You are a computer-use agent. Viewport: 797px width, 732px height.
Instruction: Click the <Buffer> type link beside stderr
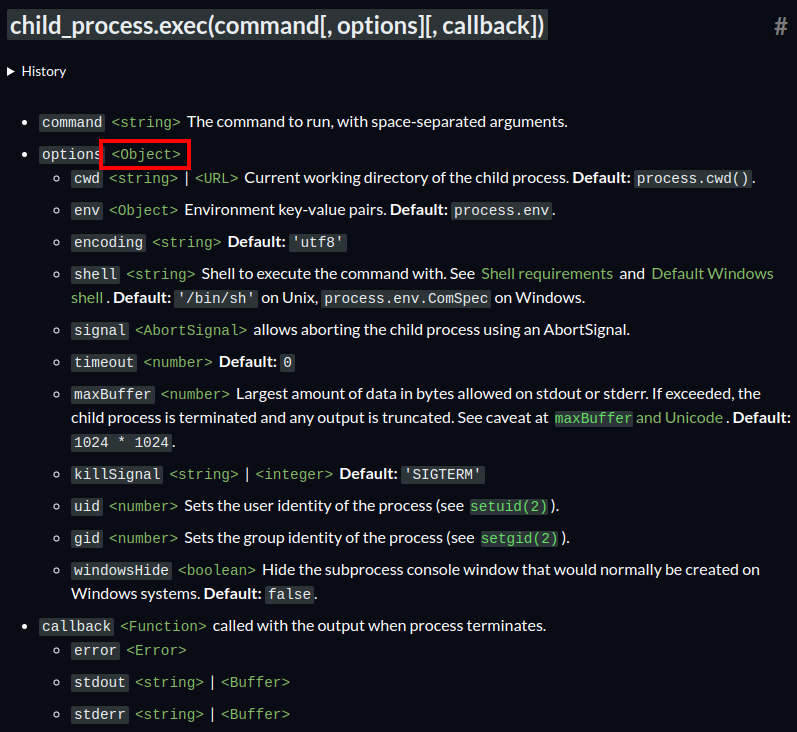(x=255, y=714)
